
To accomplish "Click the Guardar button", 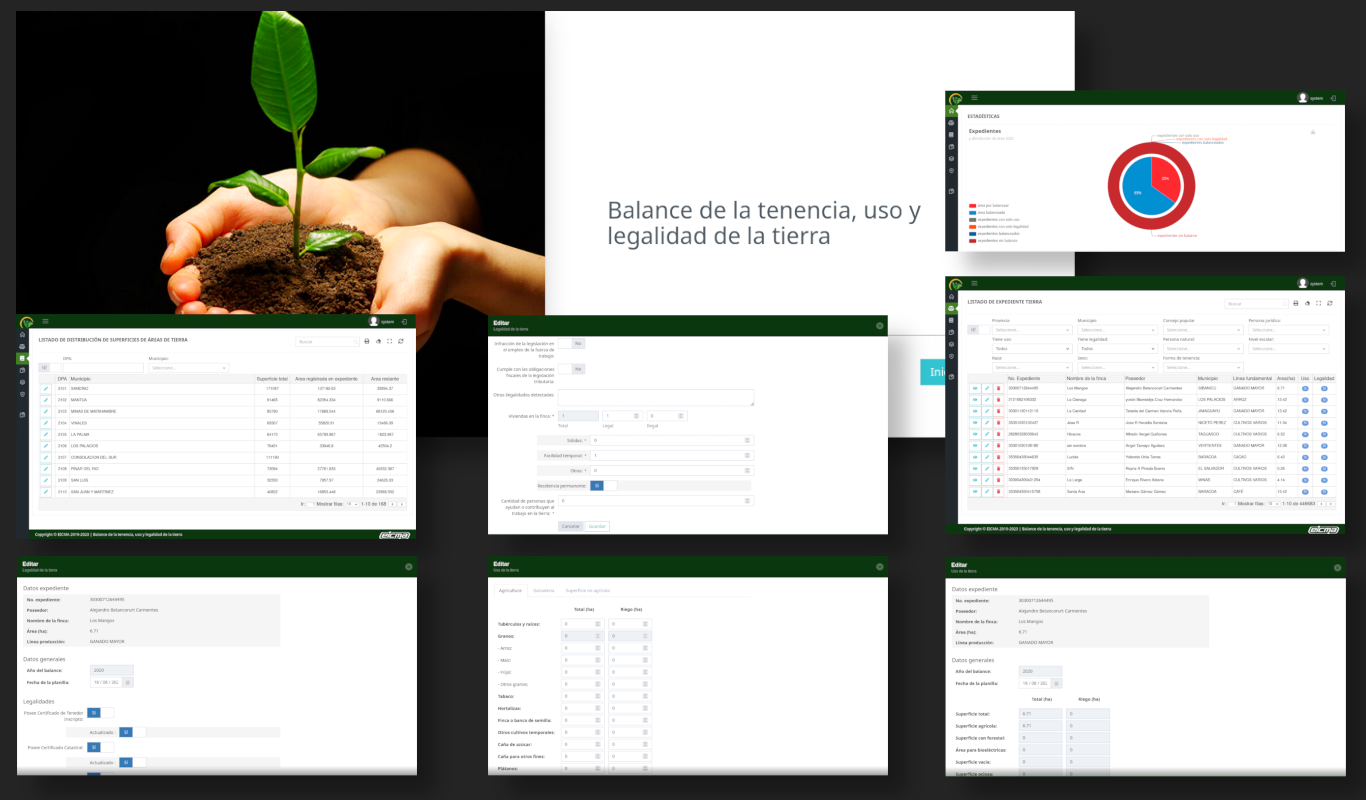I will (597, 526).
